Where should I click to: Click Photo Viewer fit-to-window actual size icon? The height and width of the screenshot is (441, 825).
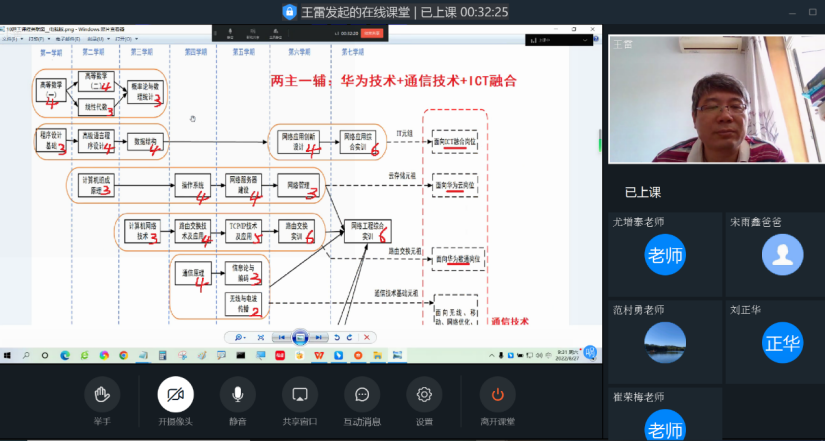tap(261, 337)
